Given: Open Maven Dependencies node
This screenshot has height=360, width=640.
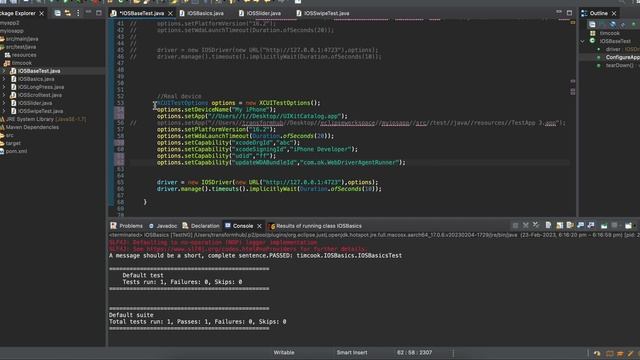Looking at the screenshot, I should tap(32, 127).
